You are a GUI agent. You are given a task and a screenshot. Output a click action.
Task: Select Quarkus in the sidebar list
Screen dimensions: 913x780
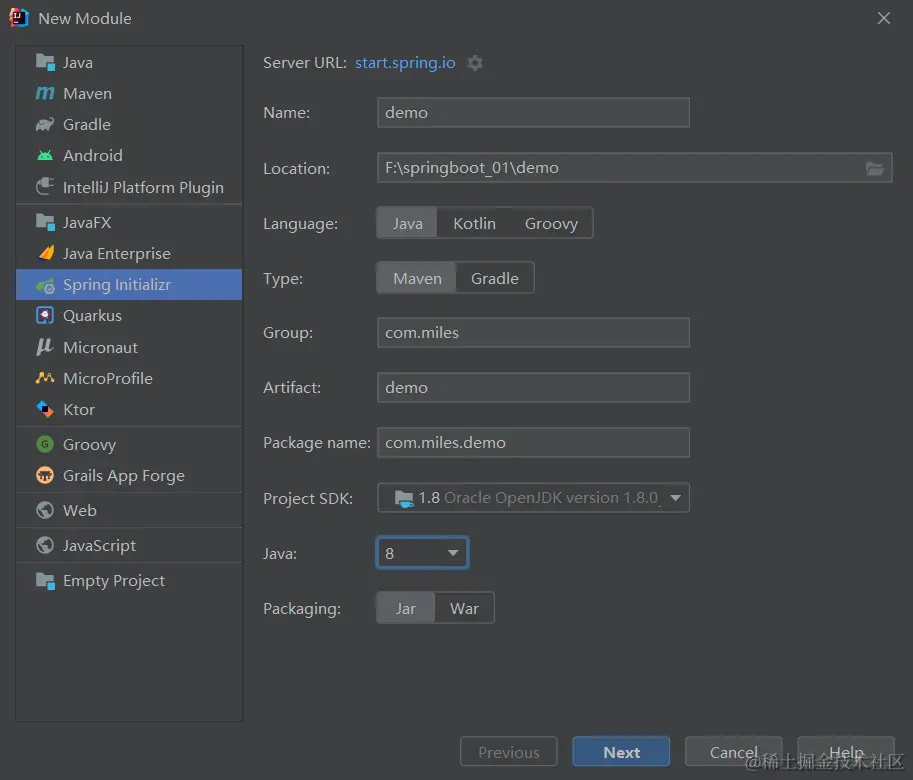129,315
